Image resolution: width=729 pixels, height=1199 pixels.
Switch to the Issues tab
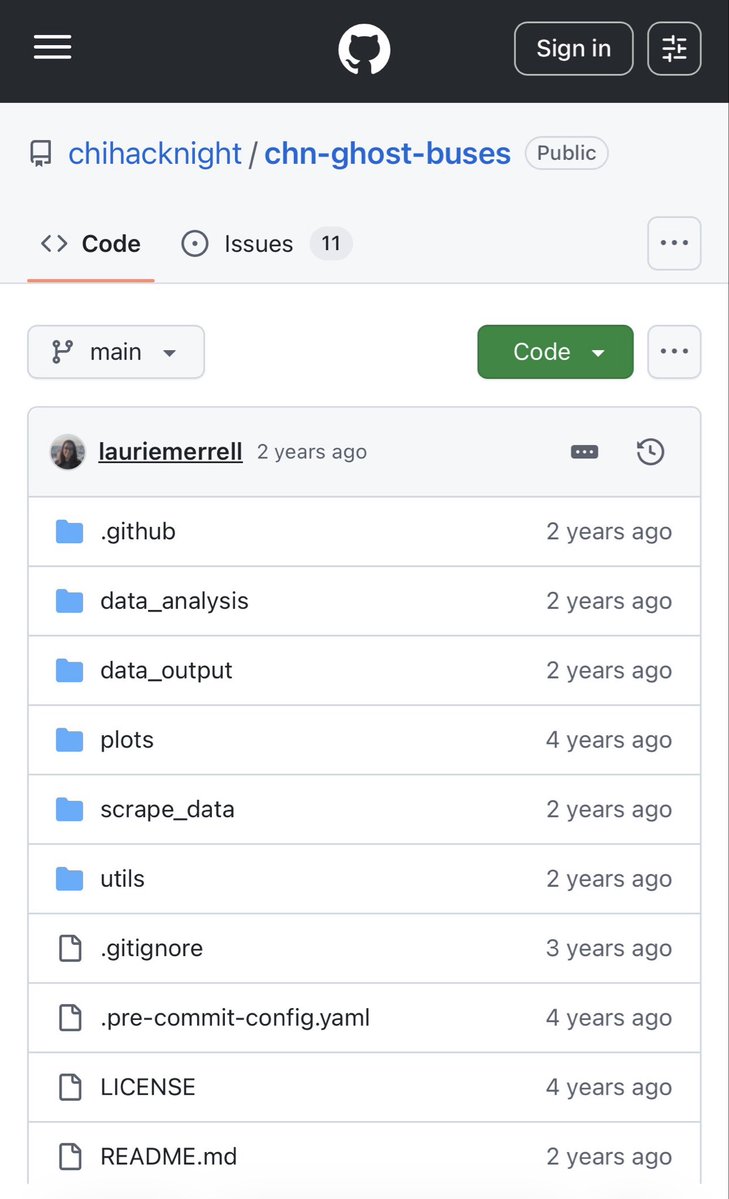[x=266, y=244]
